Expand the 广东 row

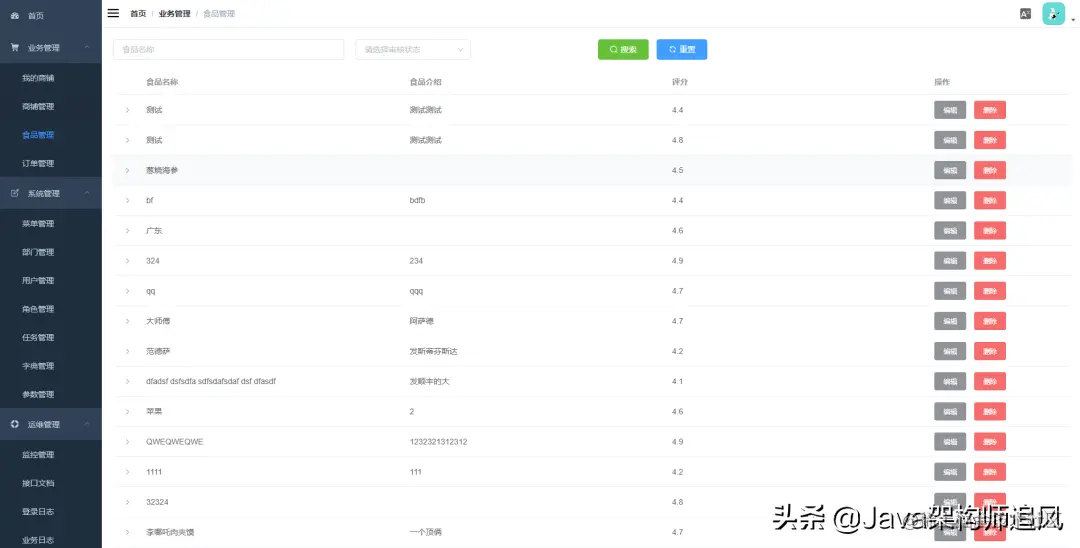[x=127, y=231]
